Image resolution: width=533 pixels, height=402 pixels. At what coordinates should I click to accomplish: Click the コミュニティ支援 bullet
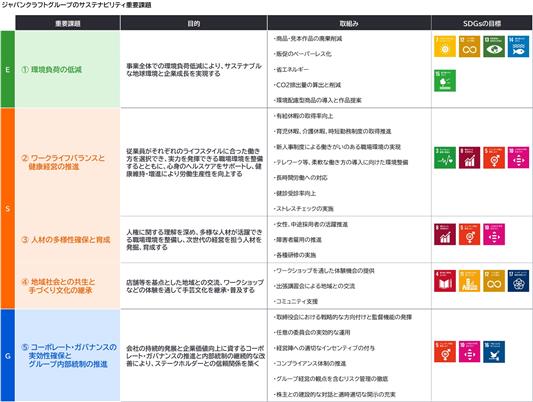tap(296, 301)
